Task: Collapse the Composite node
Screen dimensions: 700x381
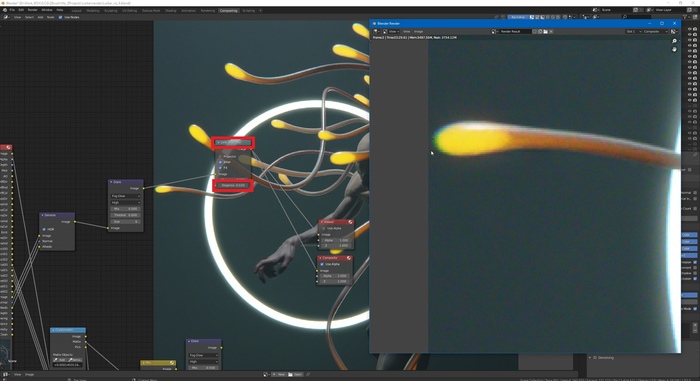Action: [x=320, y=258]
